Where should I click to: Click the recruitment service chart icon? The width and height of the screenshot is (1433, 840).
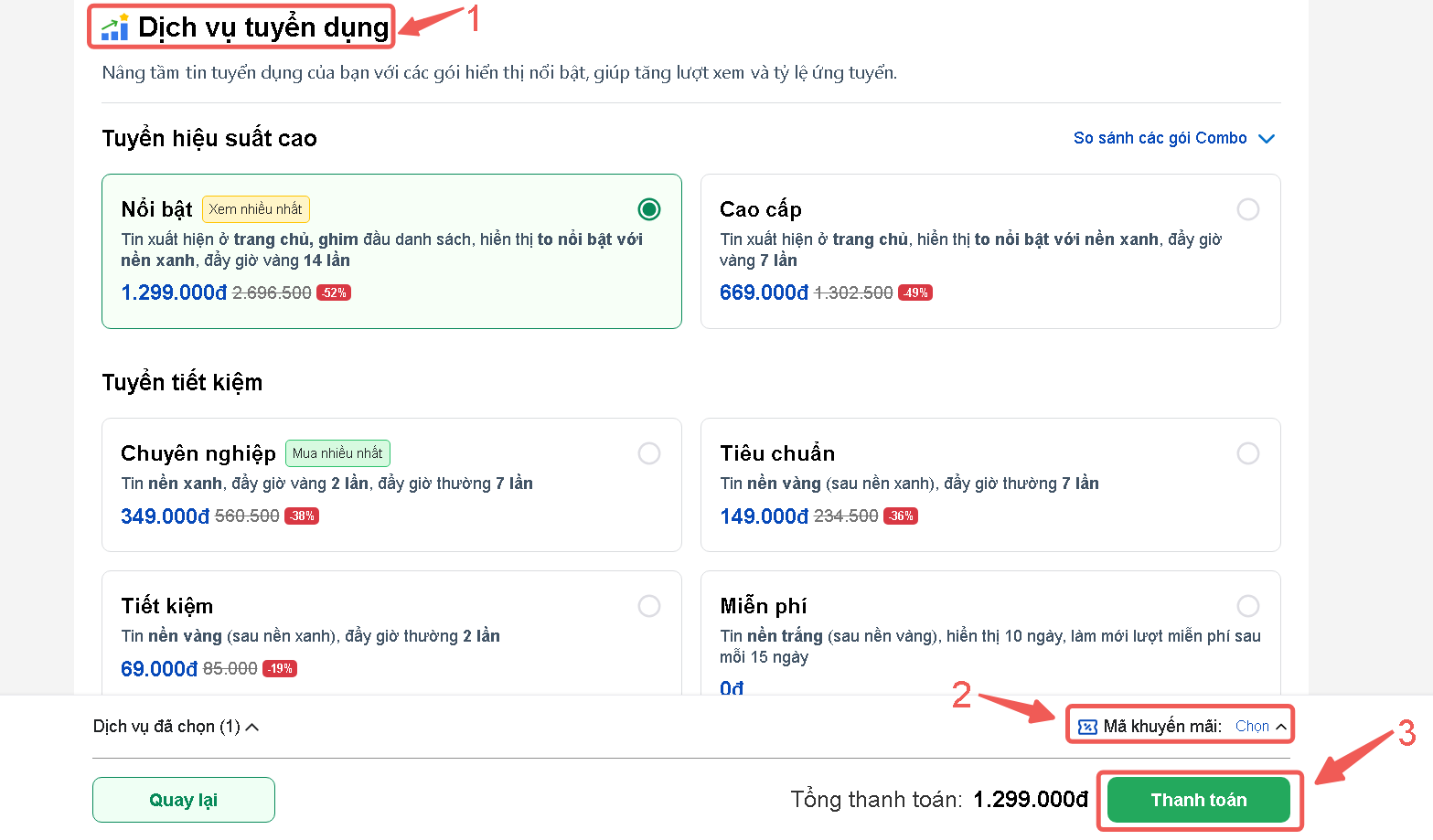pos(115,27)
